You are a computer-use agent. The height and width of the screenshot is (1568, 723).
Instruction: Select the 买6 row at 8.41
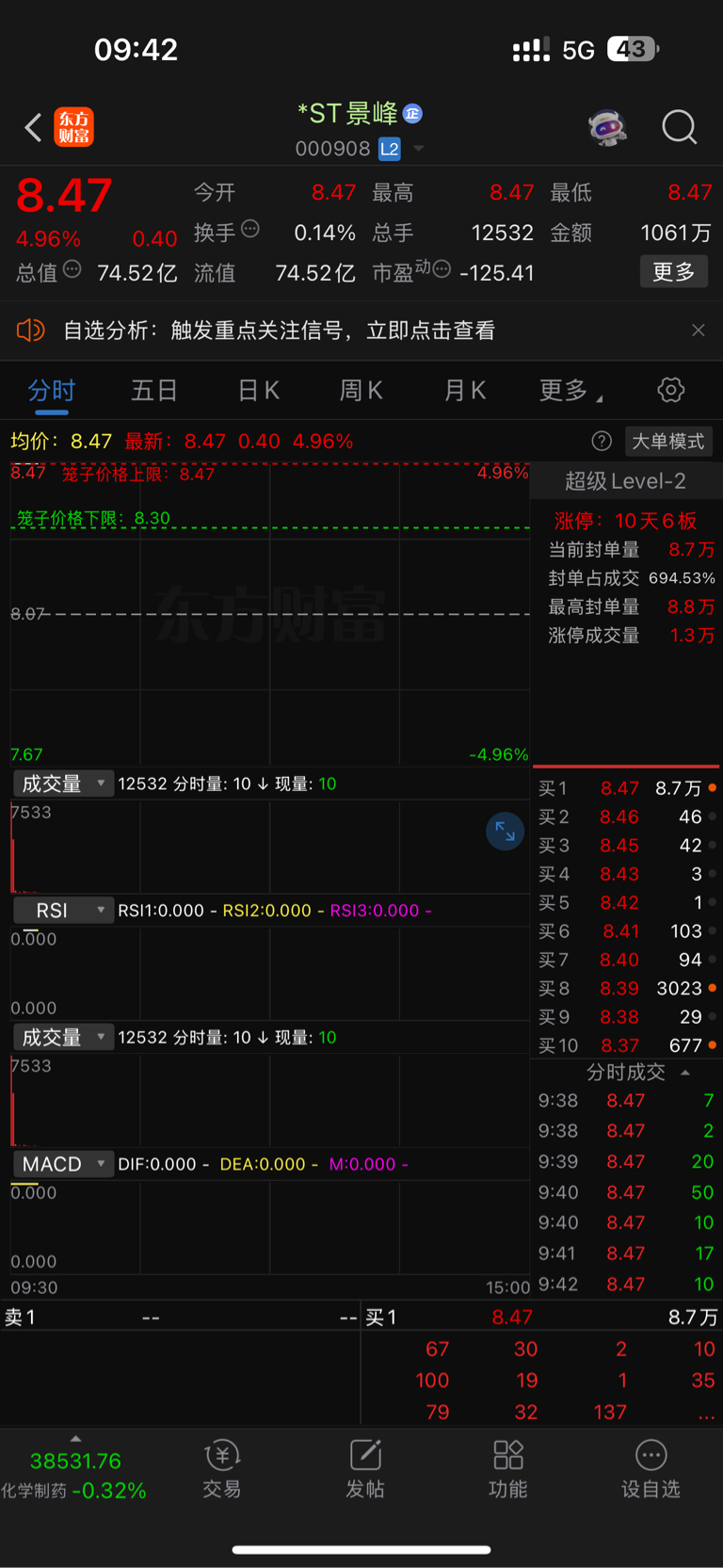627,931
